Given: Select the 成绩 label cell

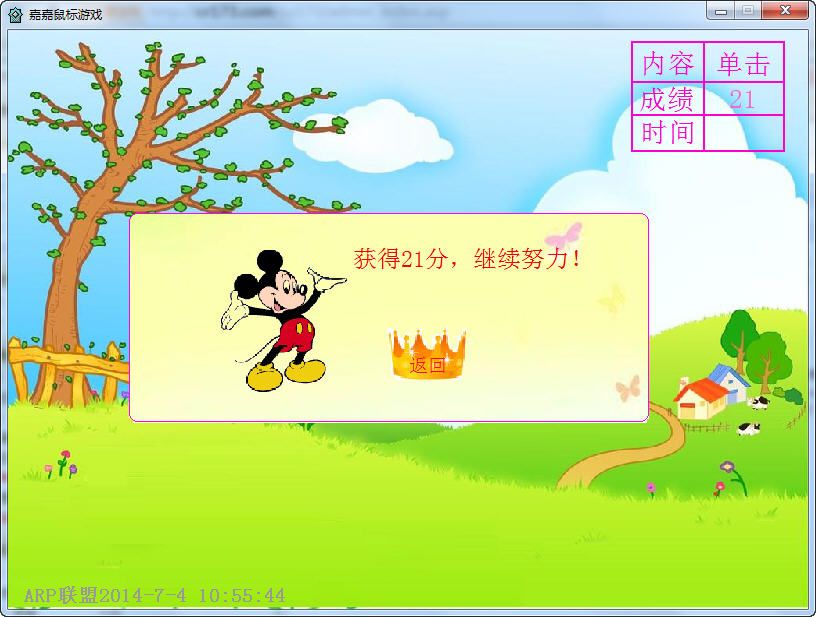Looking at the screenshot, I should pos(668,98).
